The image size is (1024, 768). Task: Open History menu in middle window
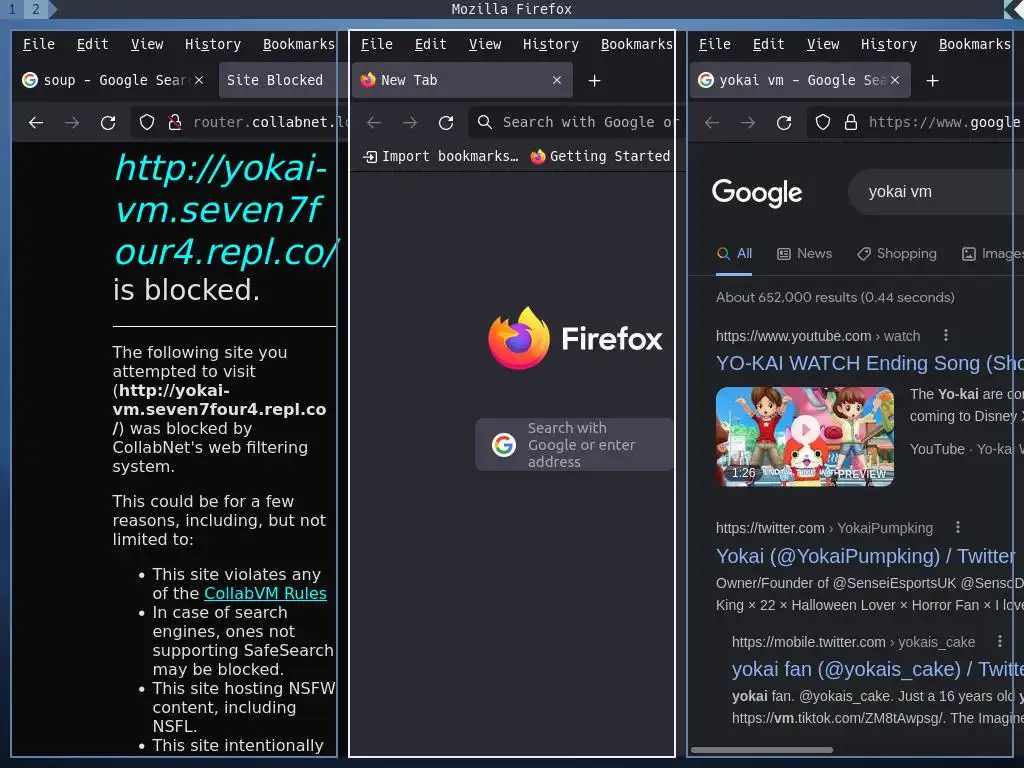click(x=551, y=44)
